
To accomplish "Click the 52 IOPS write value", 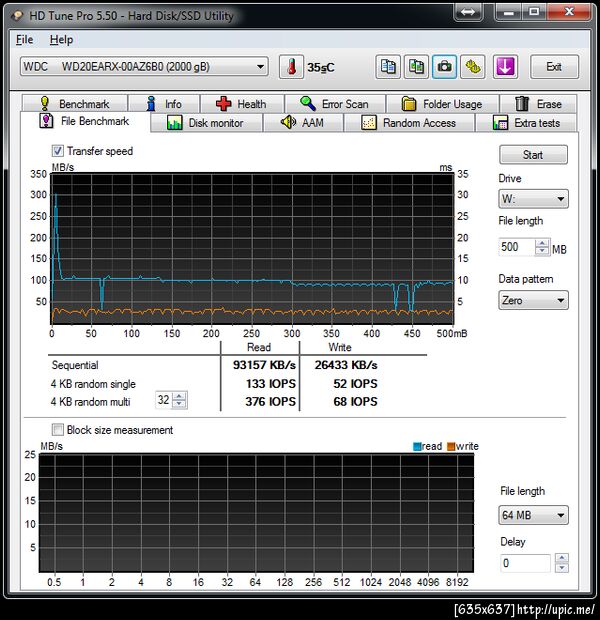I will point(355,384).
